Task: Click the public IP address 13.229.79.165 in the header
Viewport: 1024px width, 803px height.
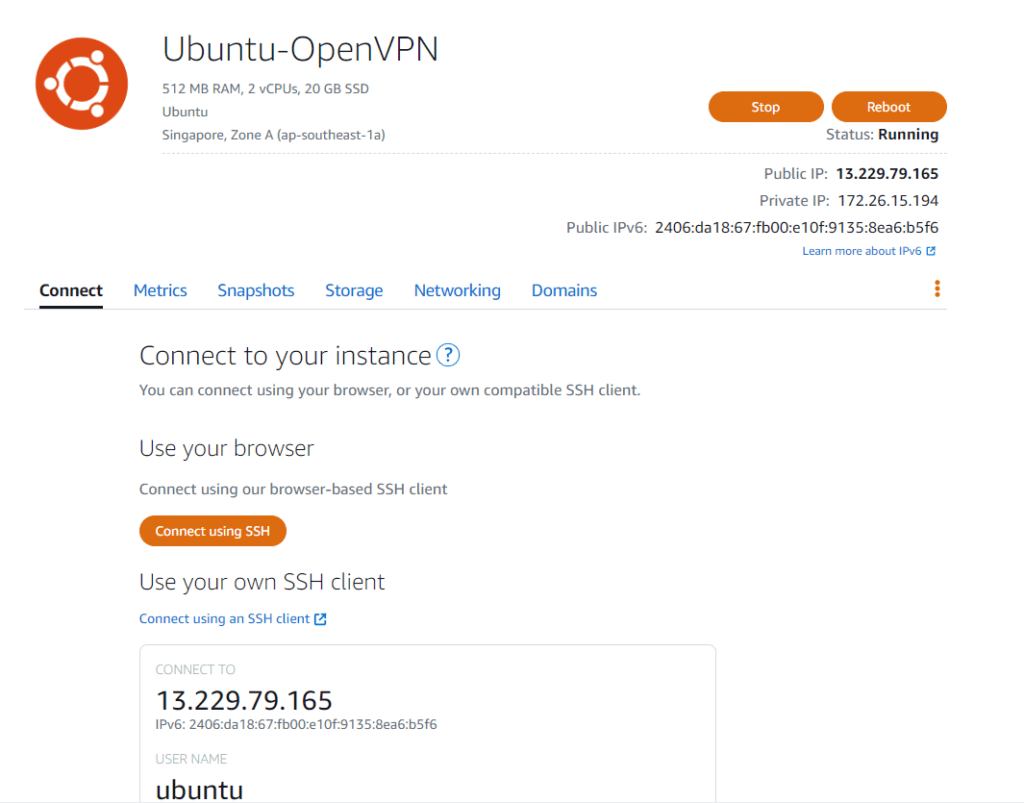Action: (887, 174)
